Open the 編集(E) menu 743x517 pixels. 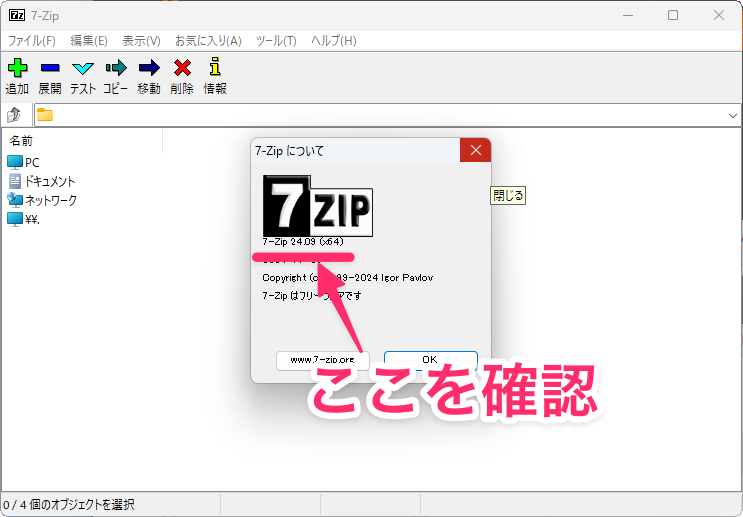(x=89, y=41)
